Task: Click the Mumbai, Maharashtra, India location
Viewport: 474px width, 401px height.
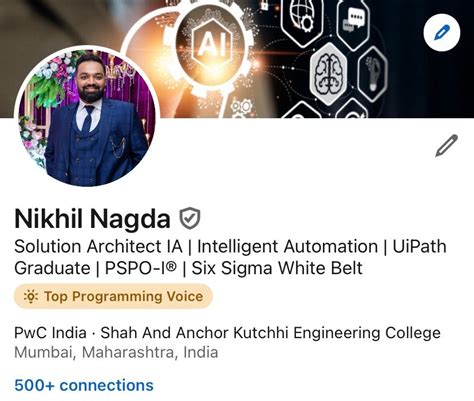Action: pyautogui.click(x=116, y=352)
